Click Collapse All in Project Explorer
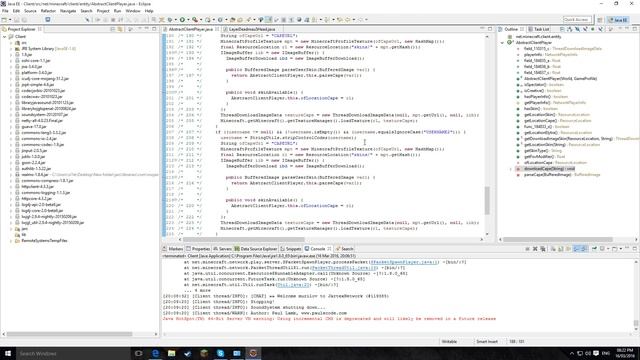Image resolution: width=640 pixels, height=360 pixels. (x=113, y=29)
